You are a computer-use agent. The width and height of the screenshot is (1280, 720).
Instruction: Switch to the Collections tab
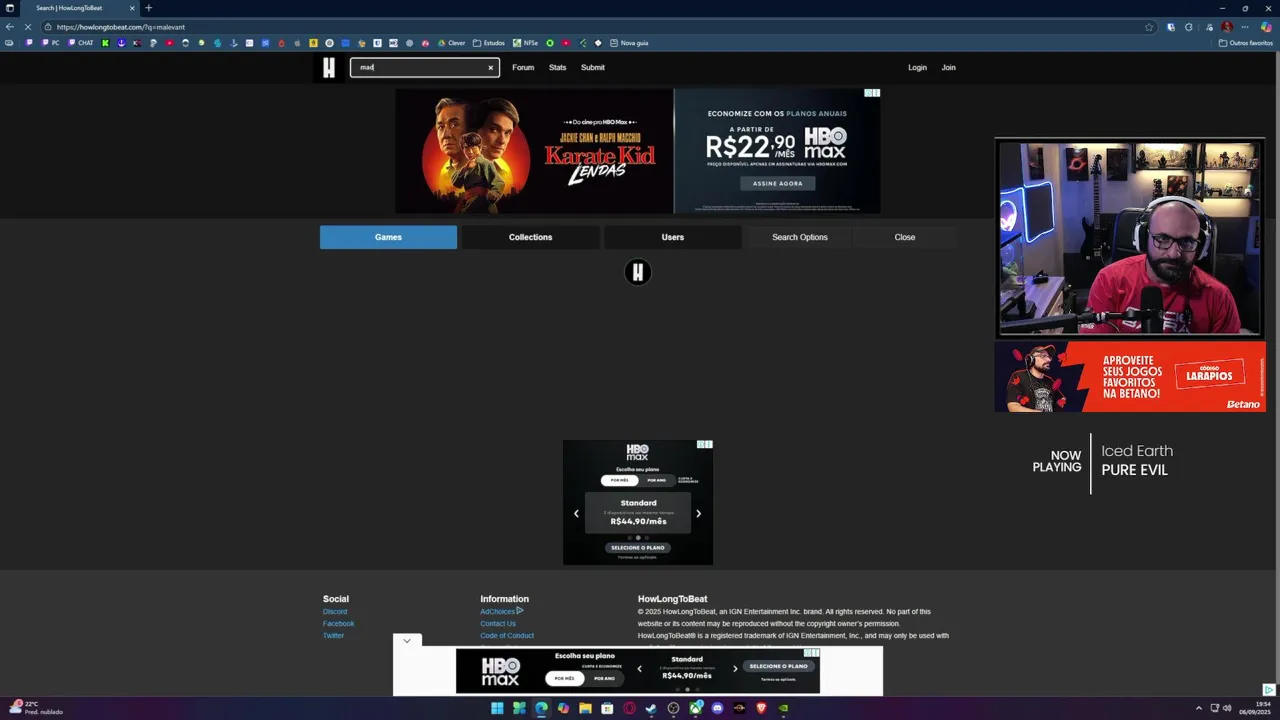click(x=530, y=237)
